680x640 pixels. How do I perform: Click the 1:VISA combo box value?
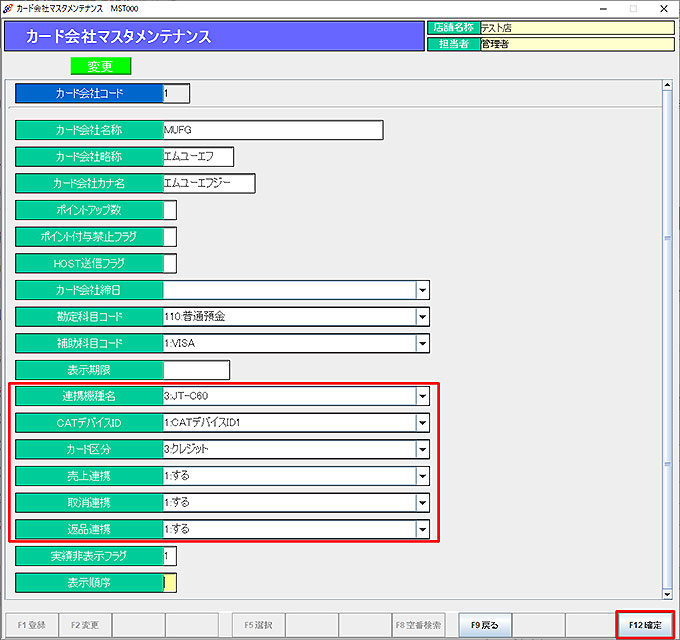[x=289, y=343]
